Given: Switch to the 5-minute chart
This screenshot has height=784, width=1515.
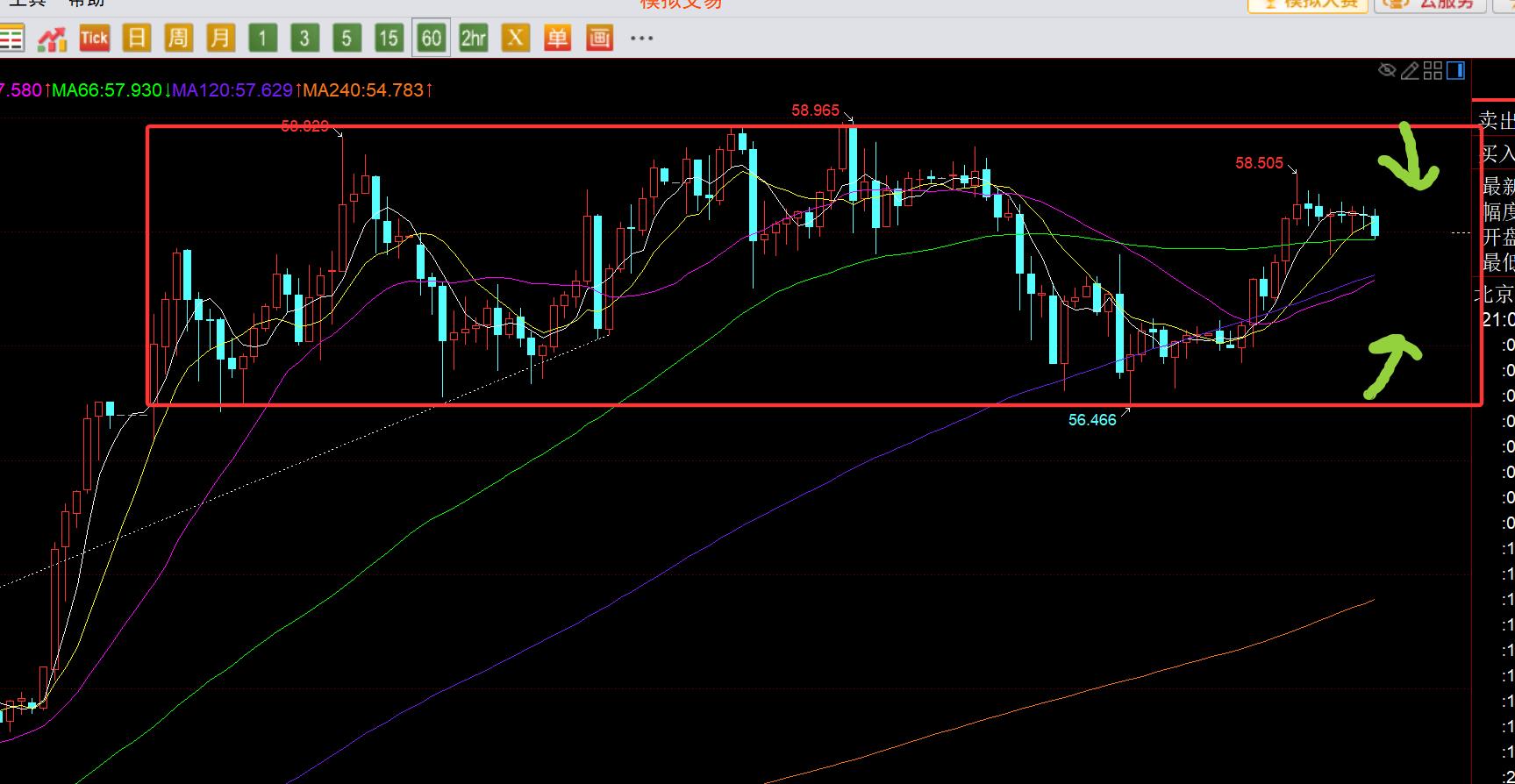Looking at the screenshot, I should click(347, 38).
